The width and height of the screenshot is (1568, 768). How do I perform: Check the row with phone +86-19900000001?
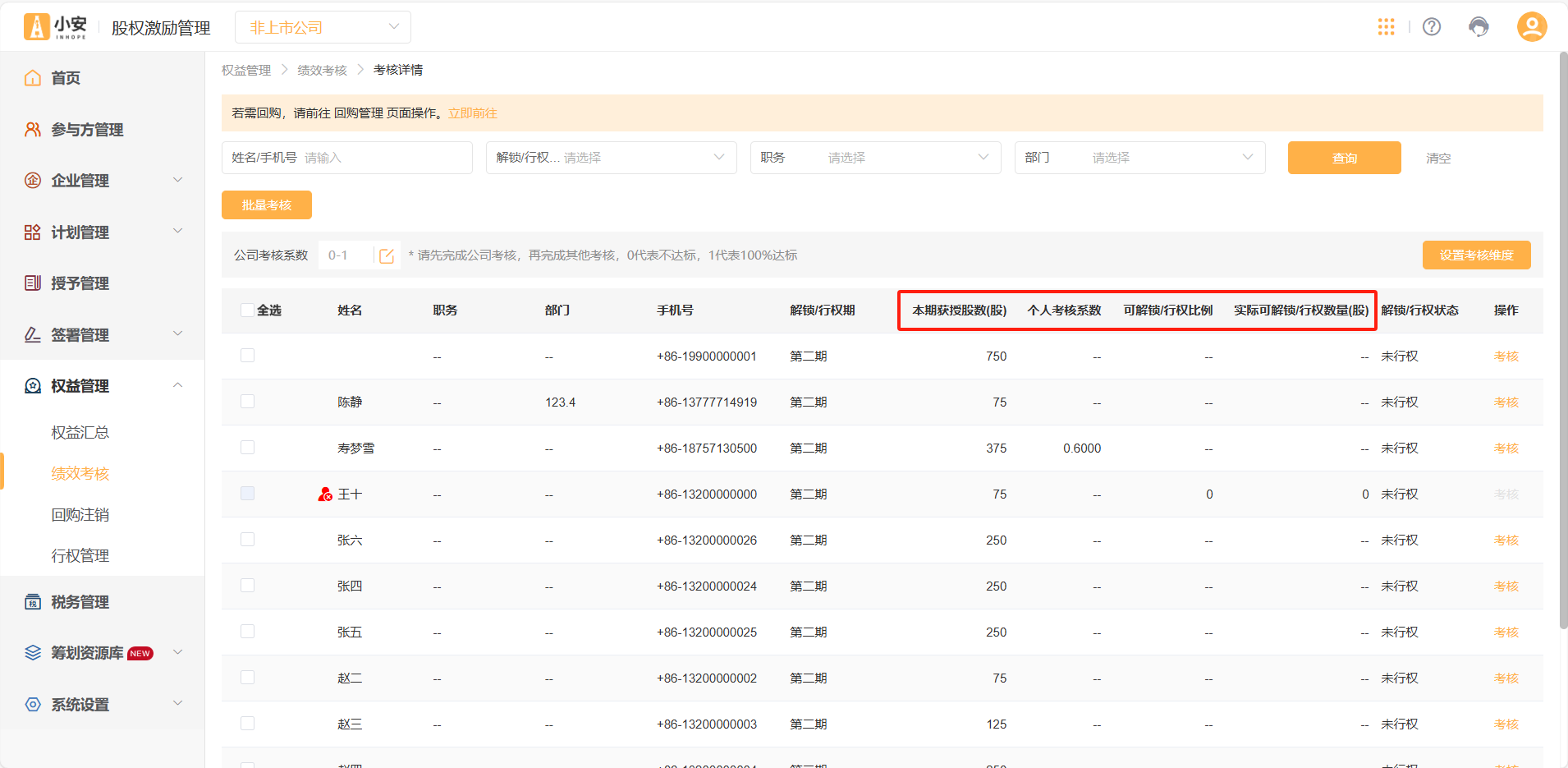247,356
